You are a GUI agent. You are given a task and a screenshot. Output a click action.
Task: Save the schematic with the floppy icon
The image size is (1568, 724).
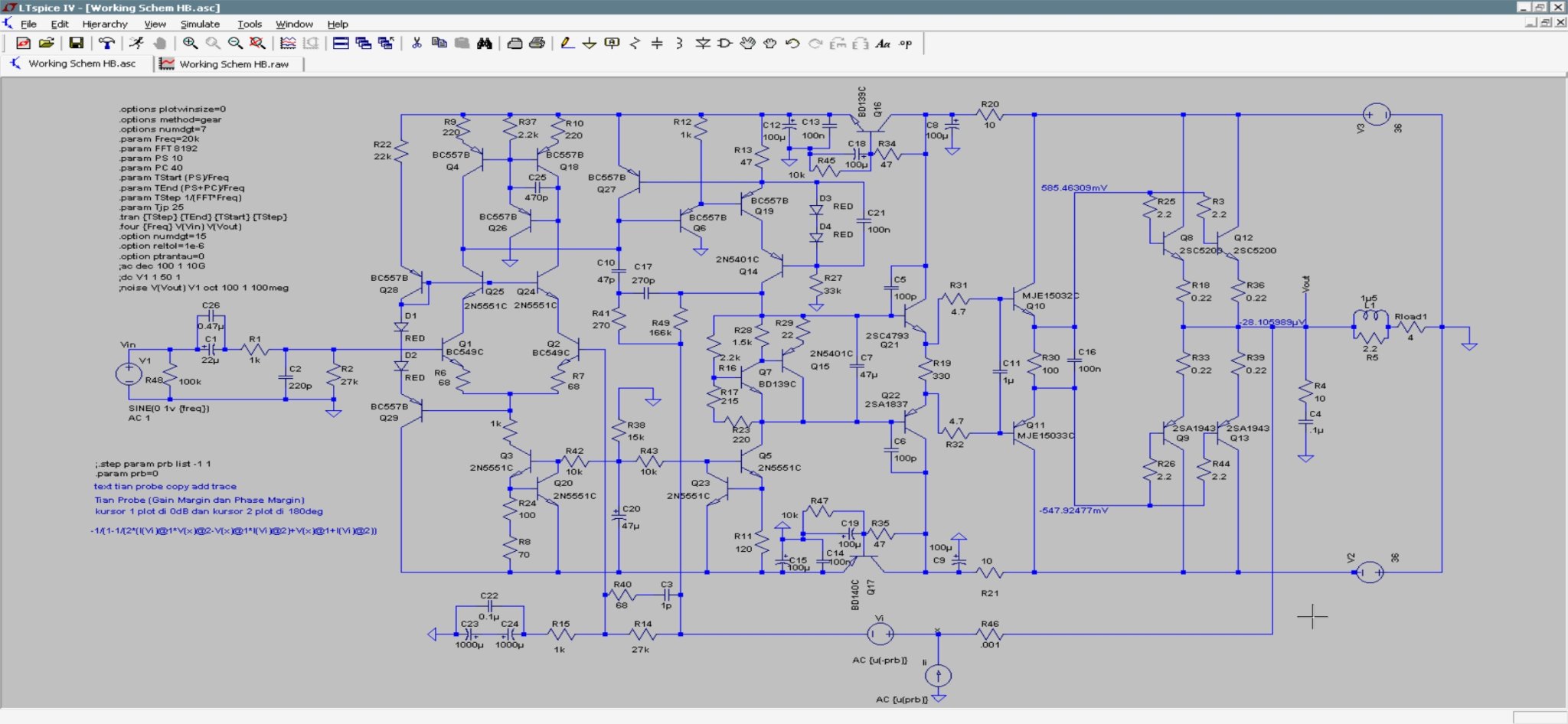pyautogui.click(x=76, y=44)
